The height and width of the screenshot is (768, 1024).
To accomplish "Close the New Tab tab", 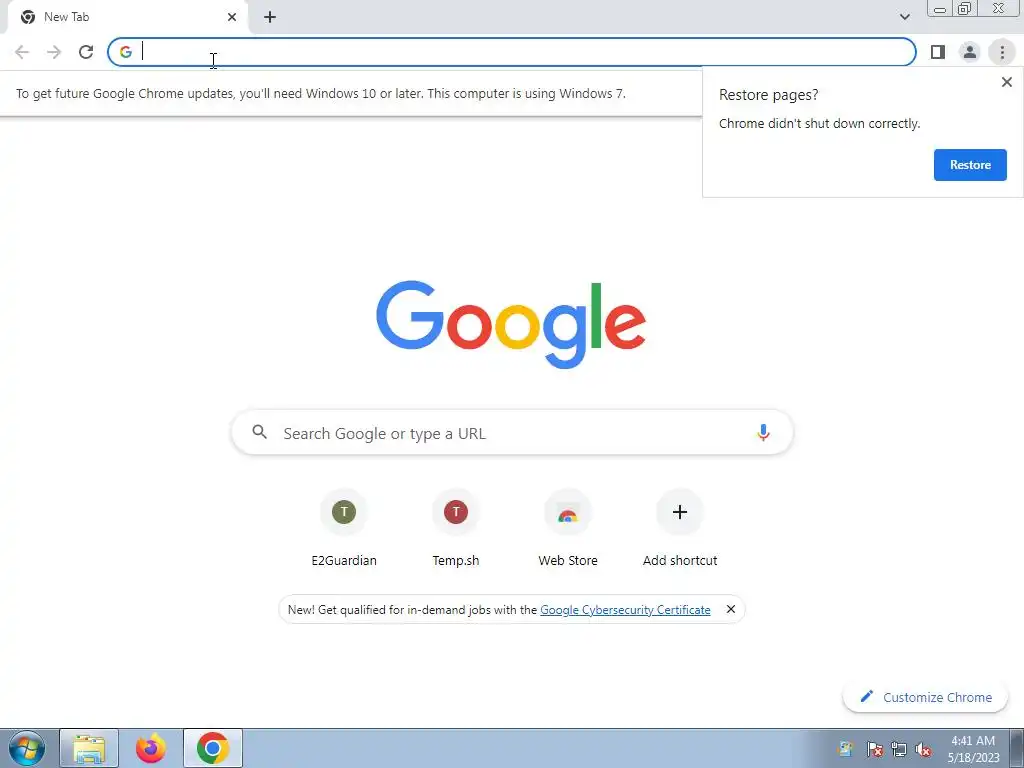I will point(232,17).
